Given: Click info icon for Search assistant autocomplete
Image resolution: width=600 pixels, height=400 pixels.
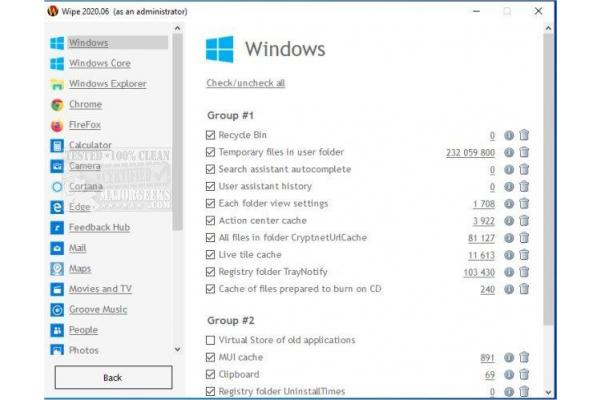Looking at the screenshot, I should click(509, 169).
